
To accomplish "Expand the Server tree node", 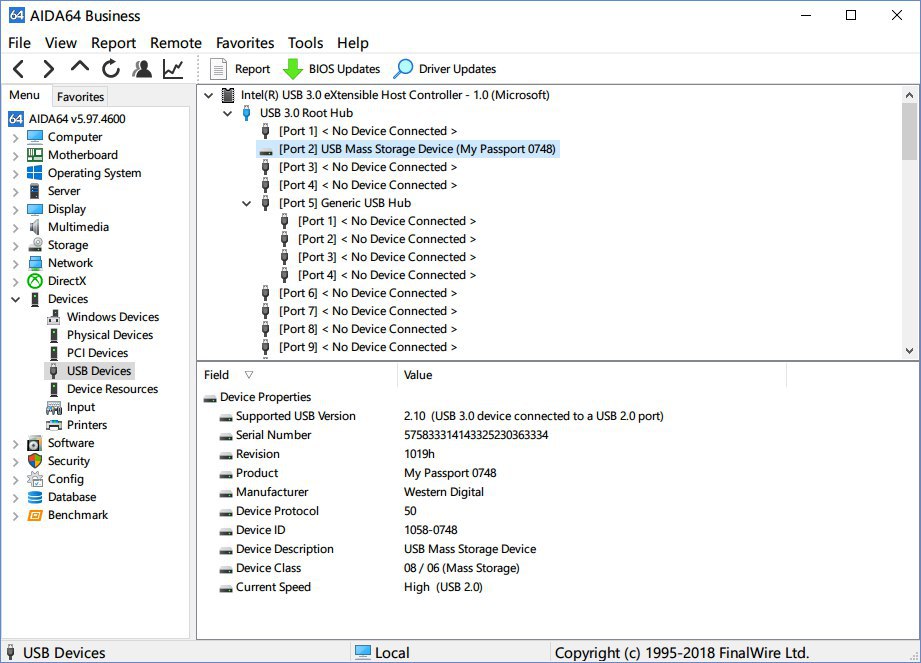I will pos(16,191).
